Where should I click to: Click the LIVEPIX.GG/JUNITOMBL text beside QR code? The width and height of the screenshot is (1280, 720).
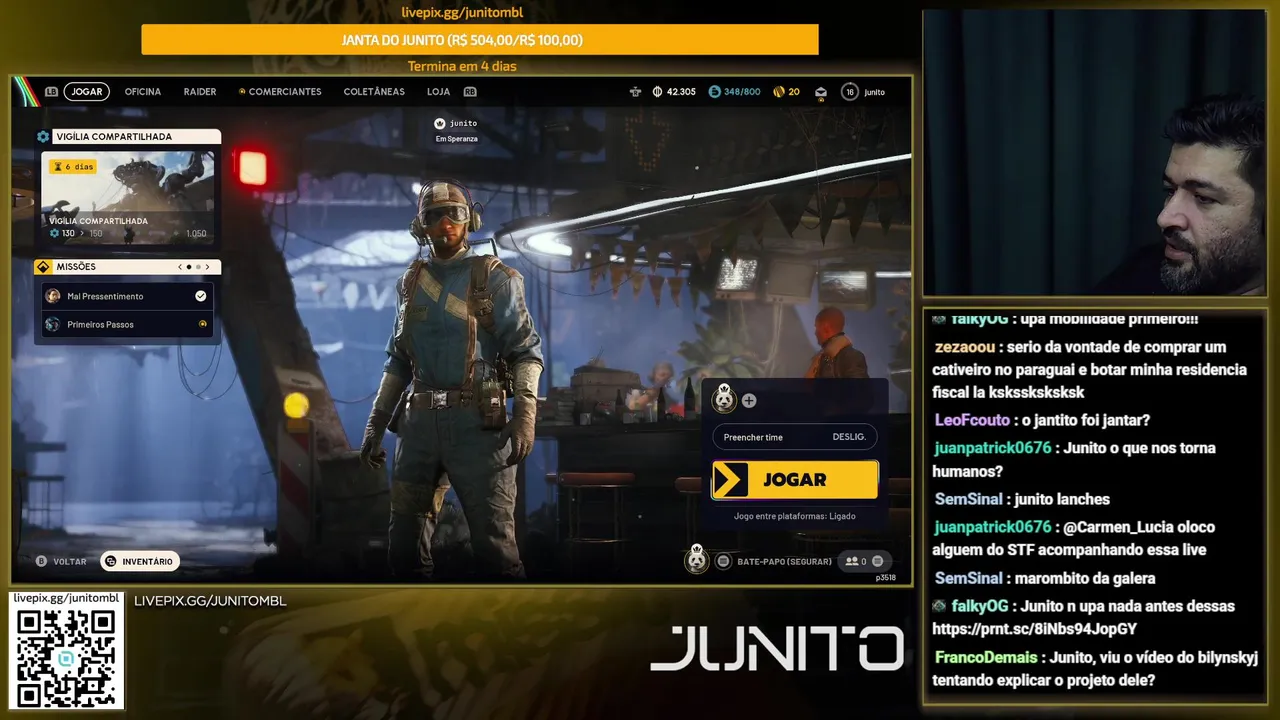point(210,601)
